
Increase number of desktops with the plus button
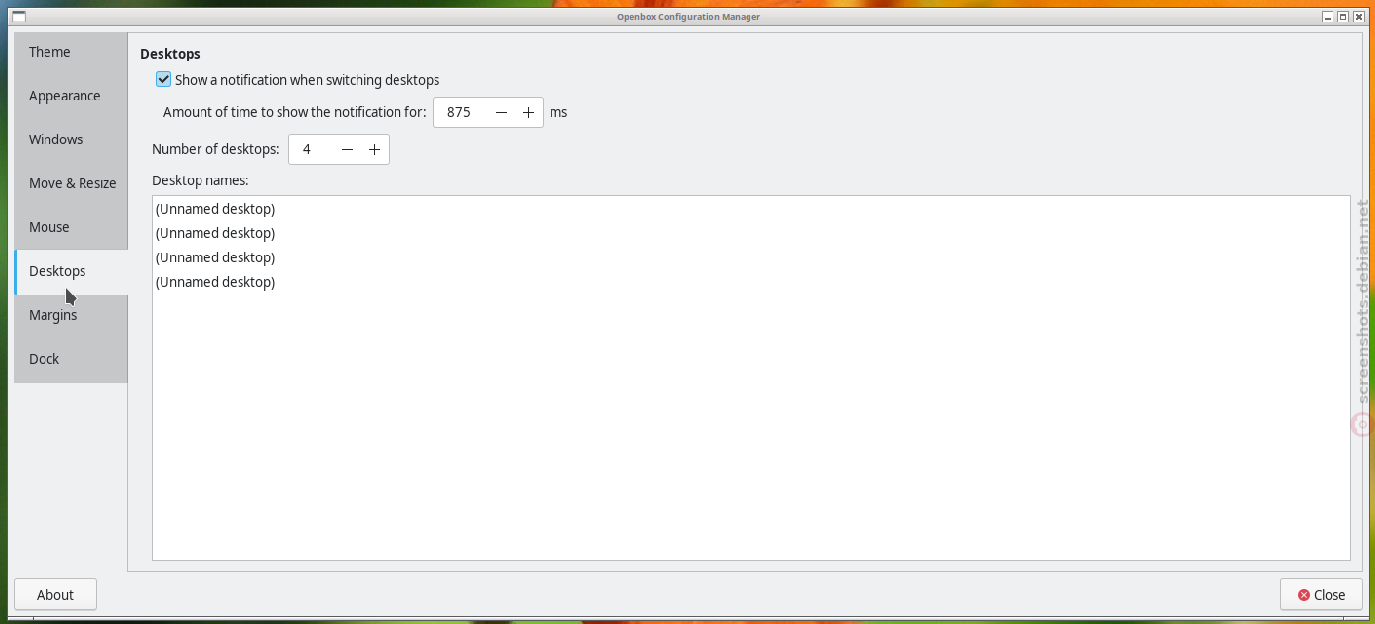[374, 150]
